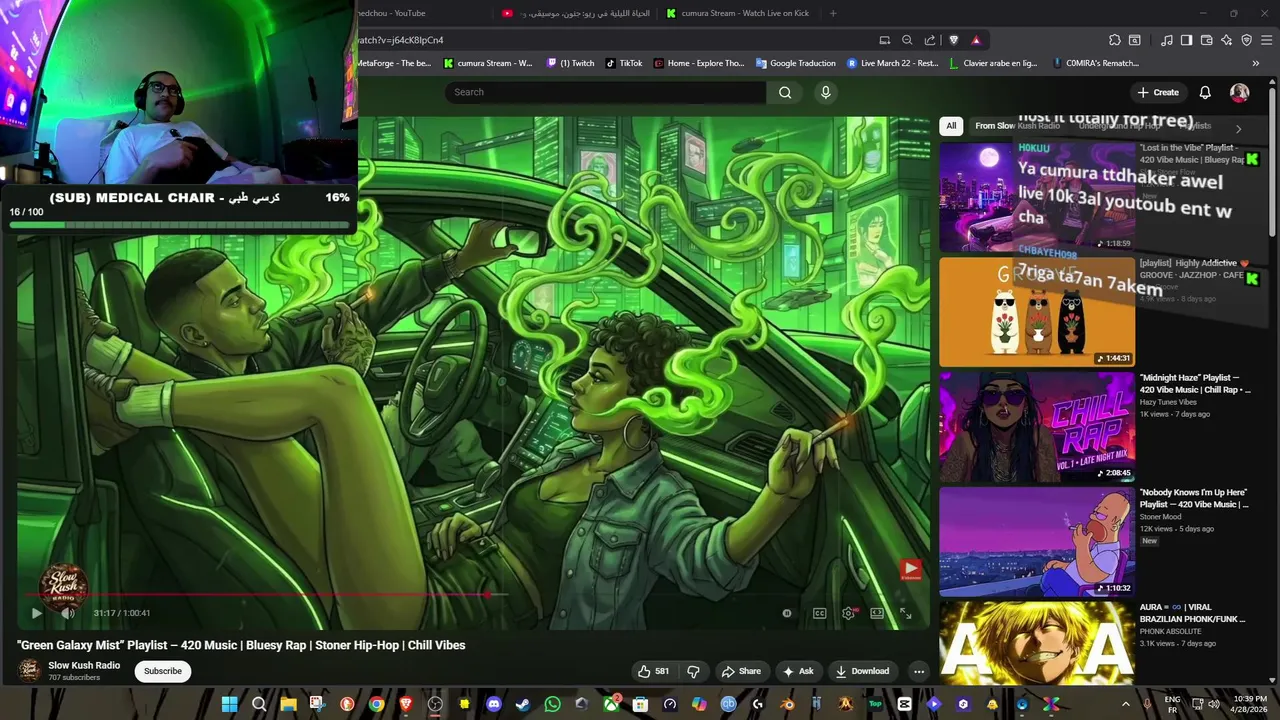Screen dimensions: 1280x720
Task: Switch to the Arabic-titled YouTube tab
Action: point(578,13)
